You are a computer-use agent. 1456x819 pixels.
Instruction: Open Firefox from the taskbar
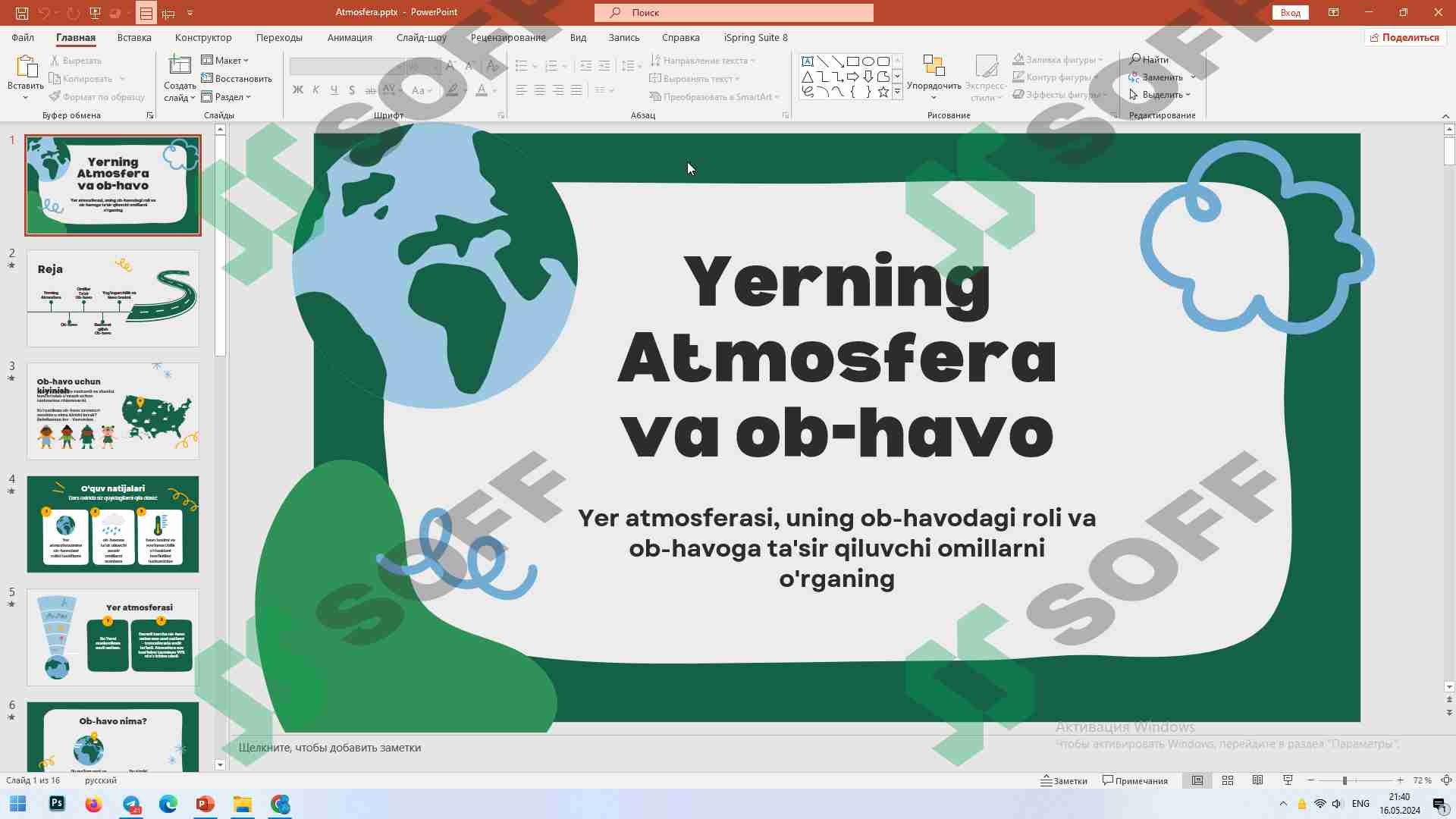(93, 804)
